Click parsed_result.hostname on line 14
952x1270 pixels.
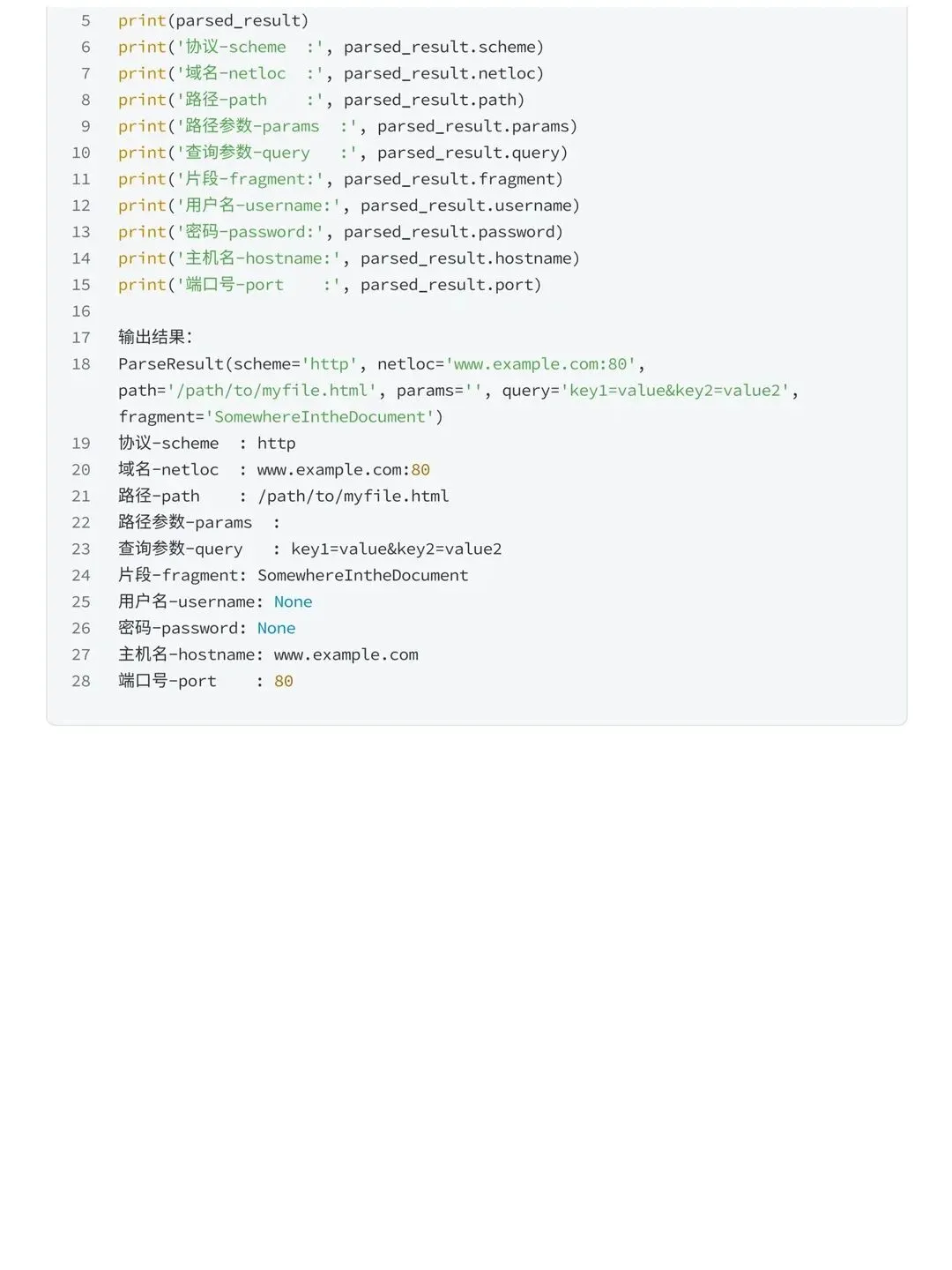click(465, 258)
